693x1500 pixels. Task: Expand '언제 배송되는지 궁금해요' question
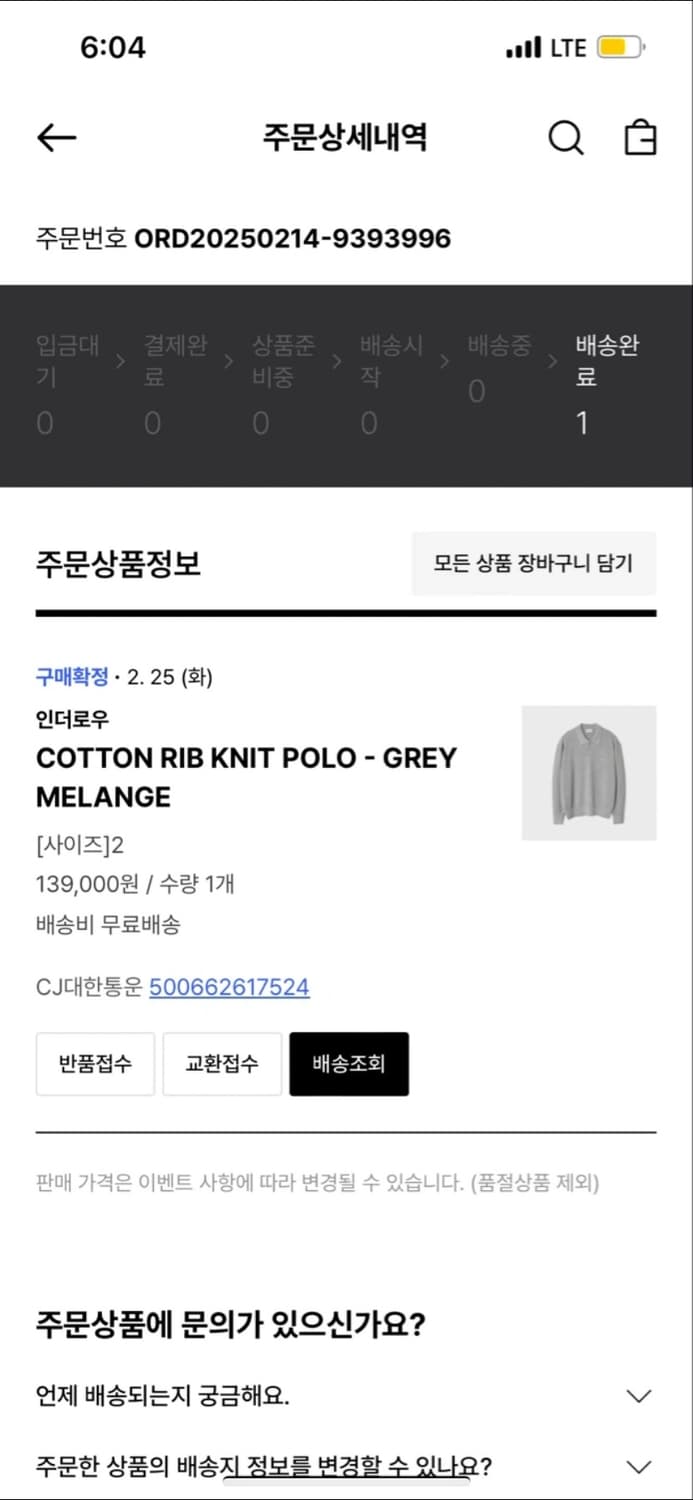click(638, 1395)
